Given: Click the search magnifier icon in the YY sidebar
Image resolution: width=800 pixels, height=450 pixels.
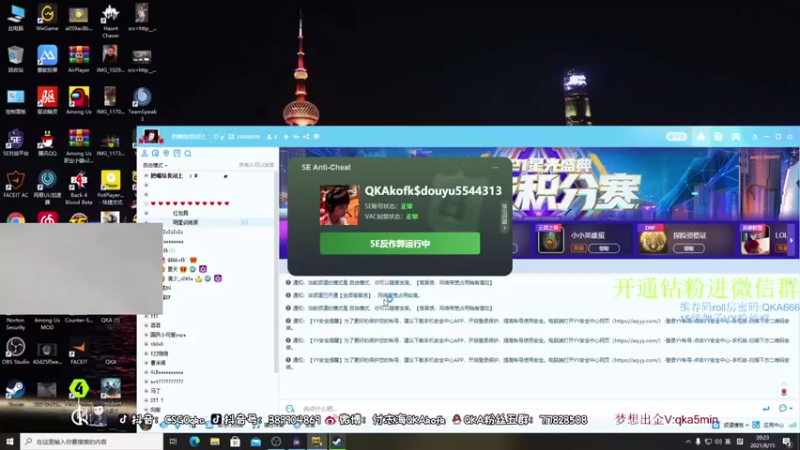Looking at the screenshot, I should [x=188, y=154].
